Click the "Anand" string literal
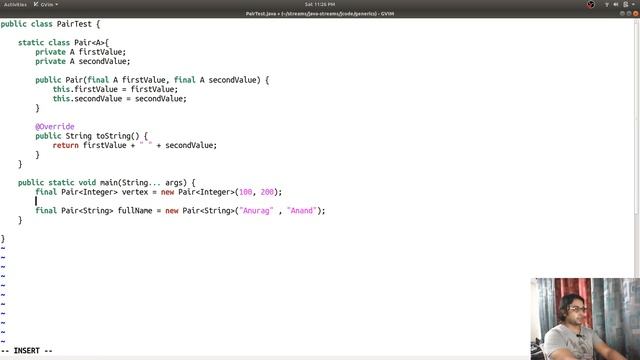Screen dimensions: 640x360 (302, 211)
